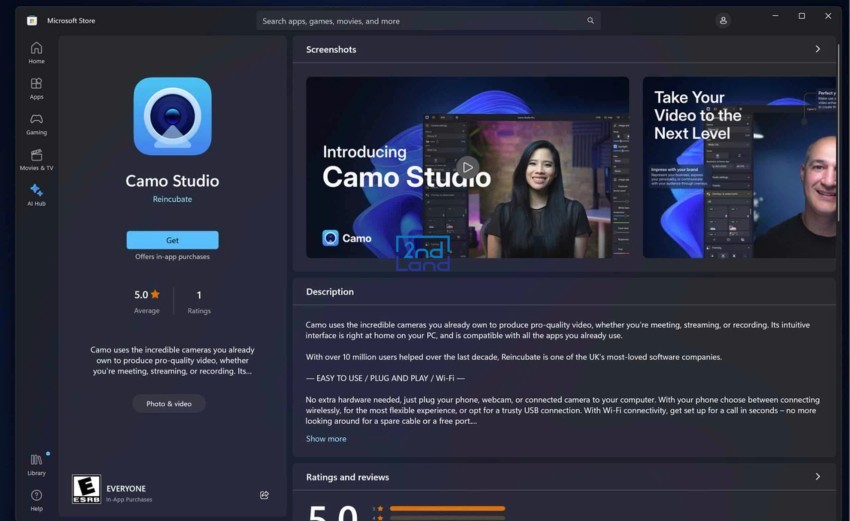Open the Reincubate publisher link
This screenshot has height=521, width=850.
pyautogui.click(x=172, y=199)
